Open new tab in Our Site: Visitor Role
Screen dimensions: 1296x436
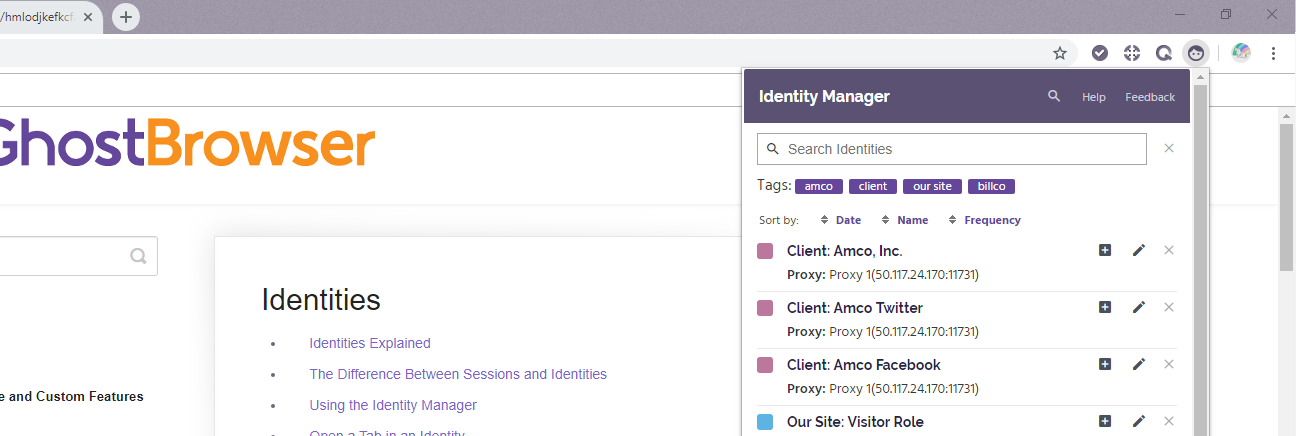click(x=1105, y=421)
